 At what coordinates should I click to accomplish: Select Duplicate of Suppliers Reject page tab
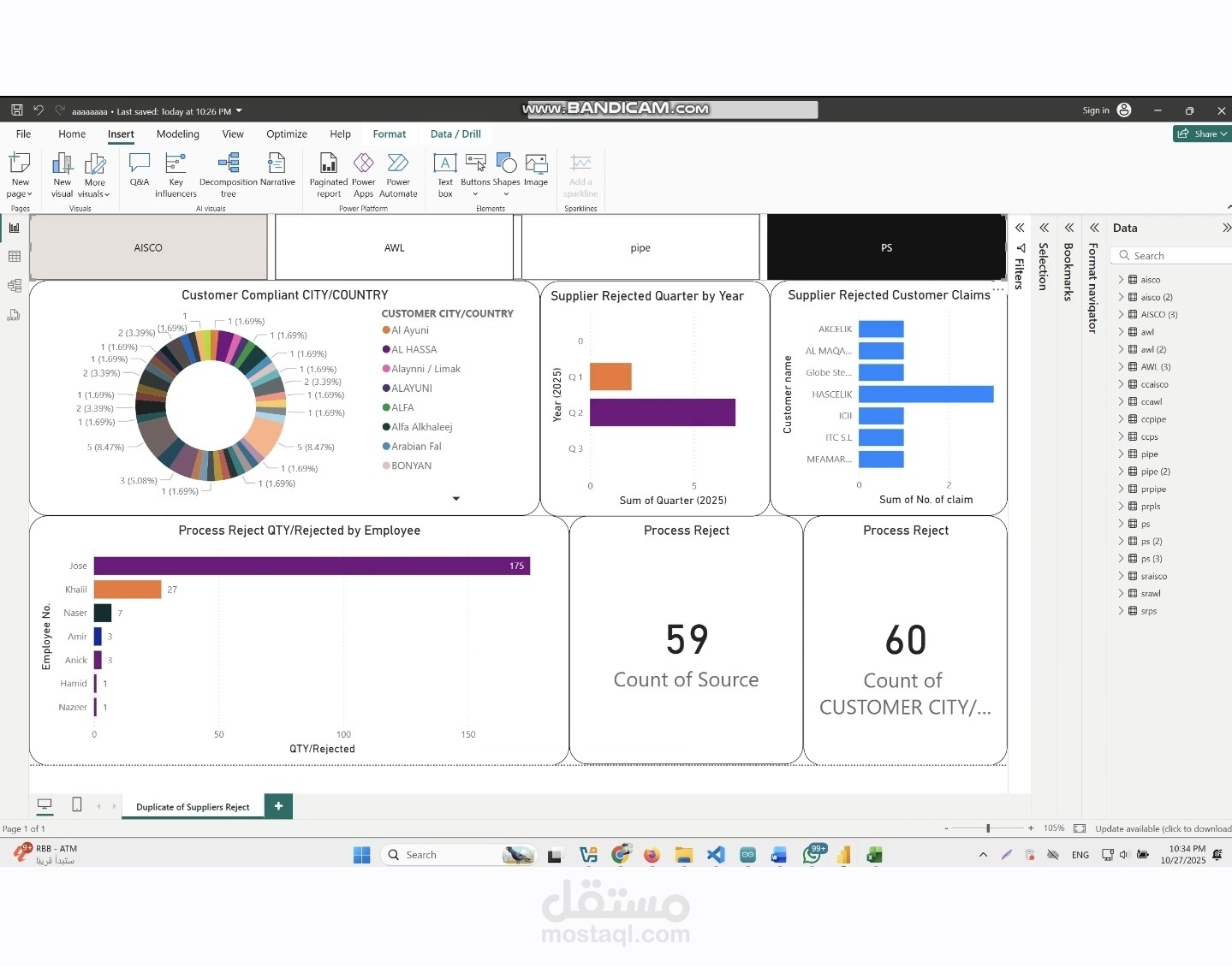click(193, 807)
